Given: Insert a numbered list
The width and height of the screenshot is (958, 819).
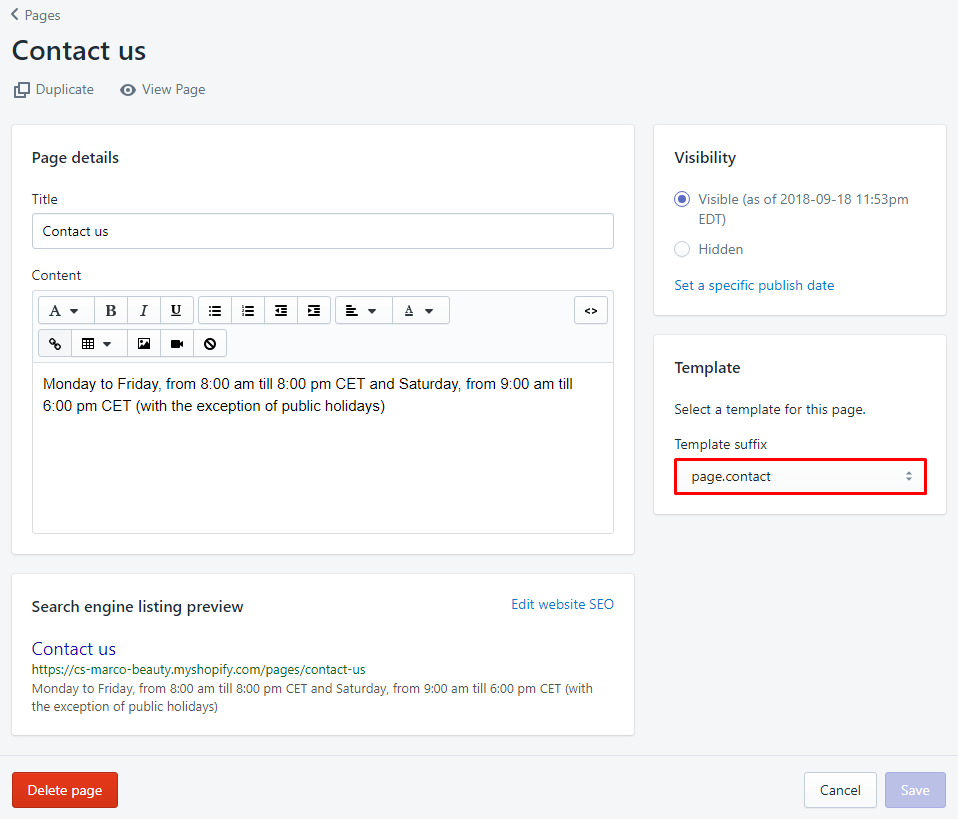Looking at the screenshot, I should 248,310.
